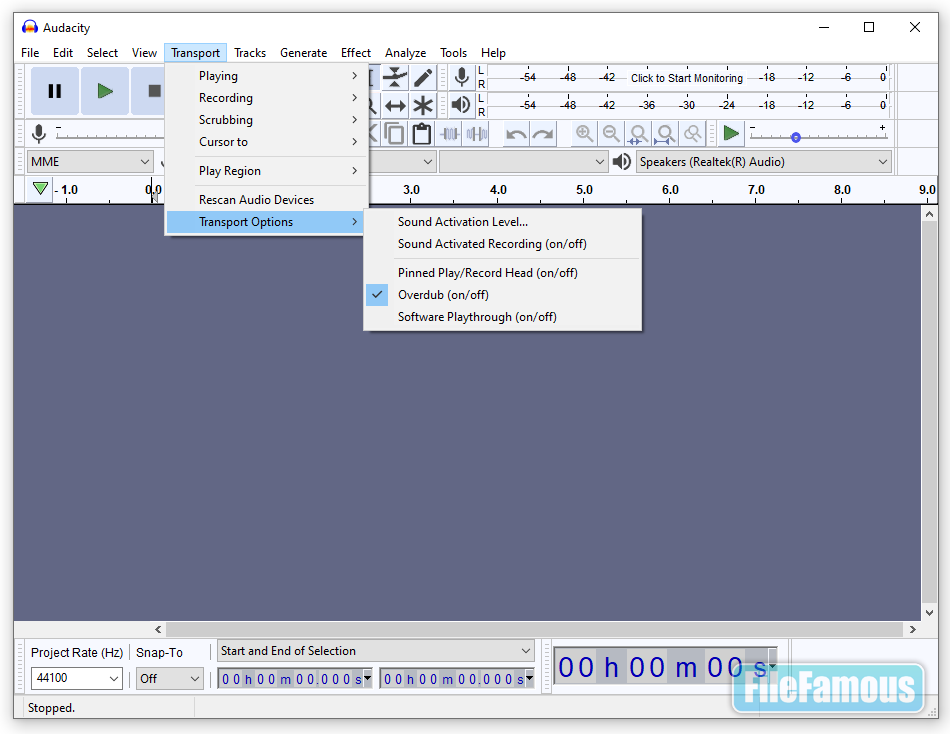
Task: Open the Project Rate 44100 dropdown
Action: point(76,678)
